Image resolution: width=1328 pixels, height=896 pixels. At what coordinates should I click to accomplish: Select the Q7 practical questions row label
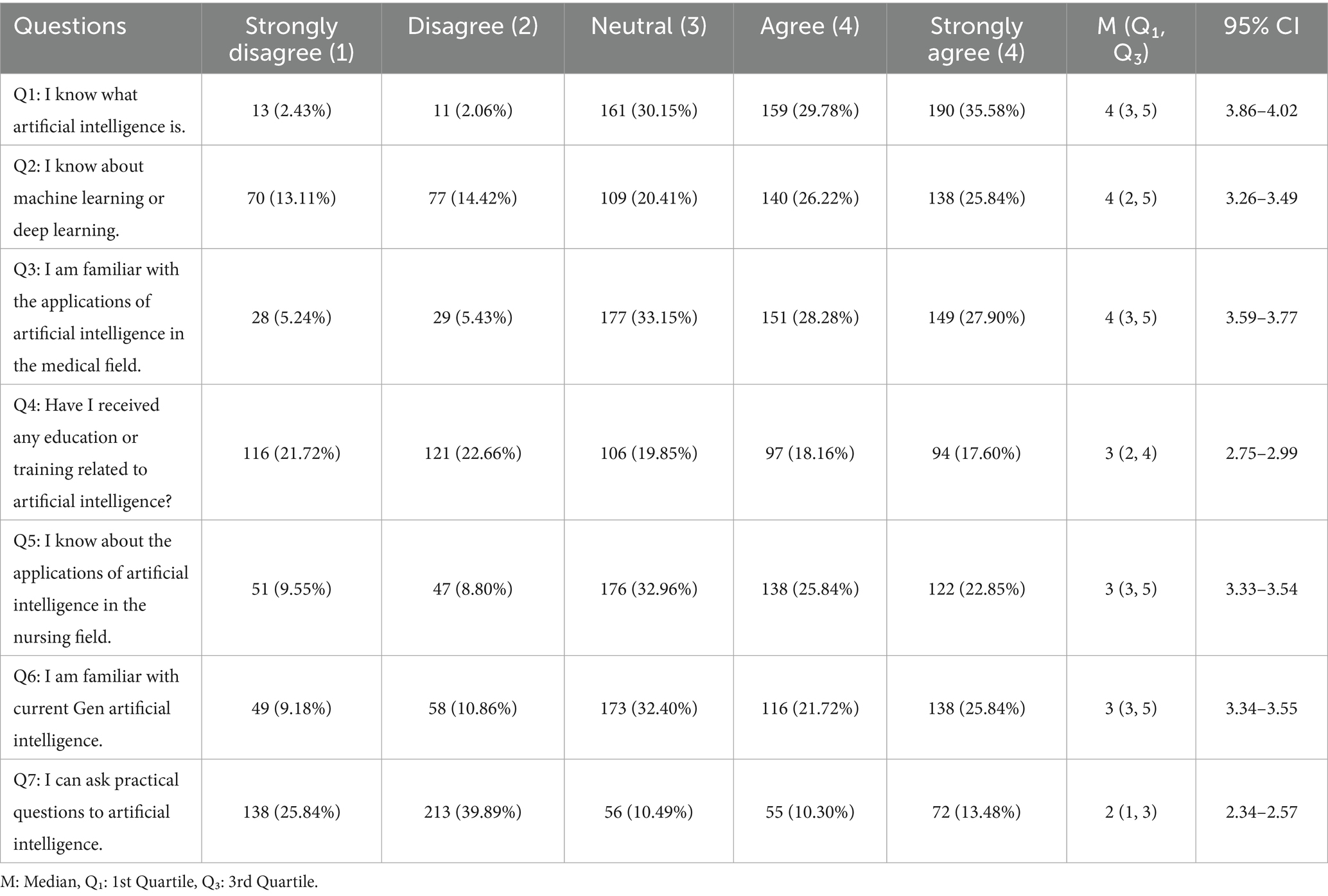click(x=96, y=812)
